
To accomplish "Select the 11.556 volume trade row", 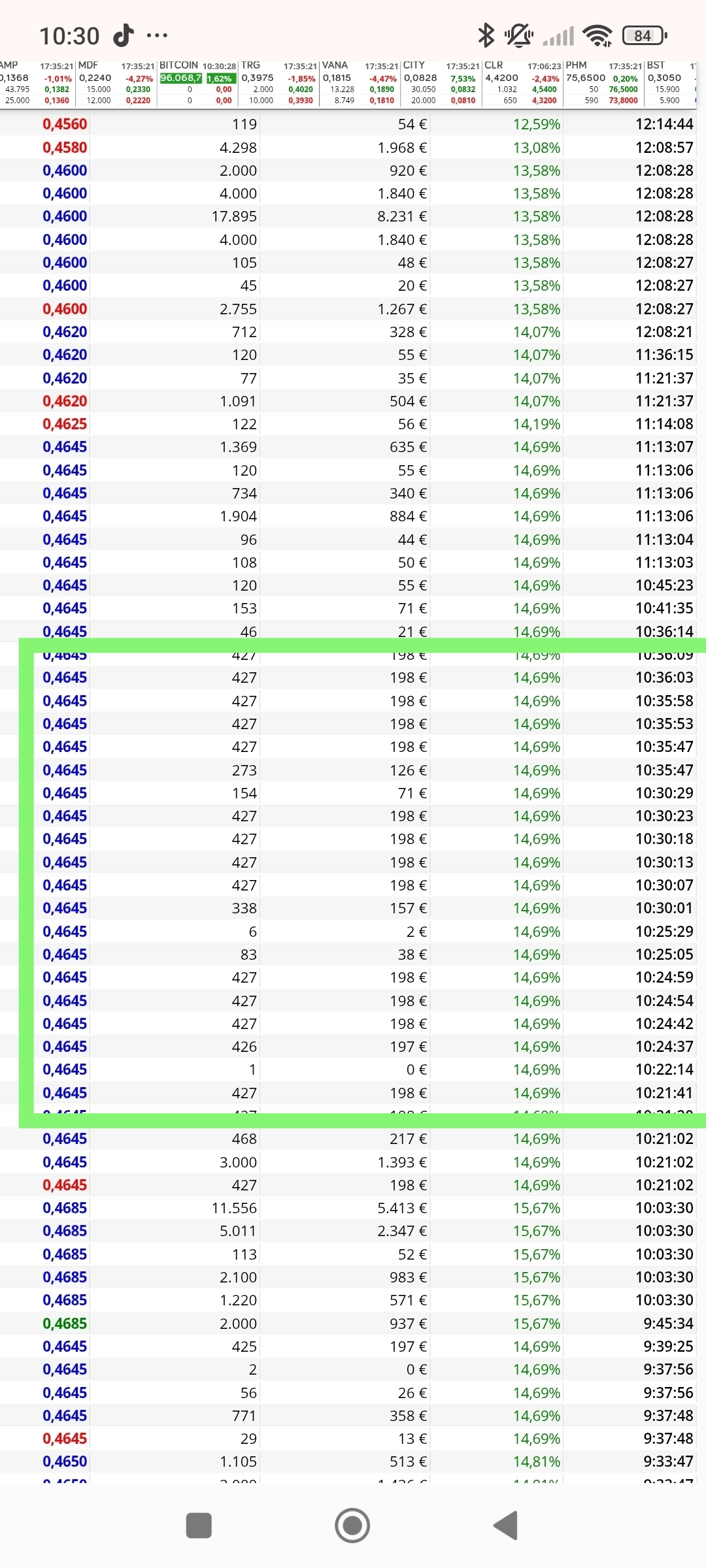I will click(x=353, y=1208).
